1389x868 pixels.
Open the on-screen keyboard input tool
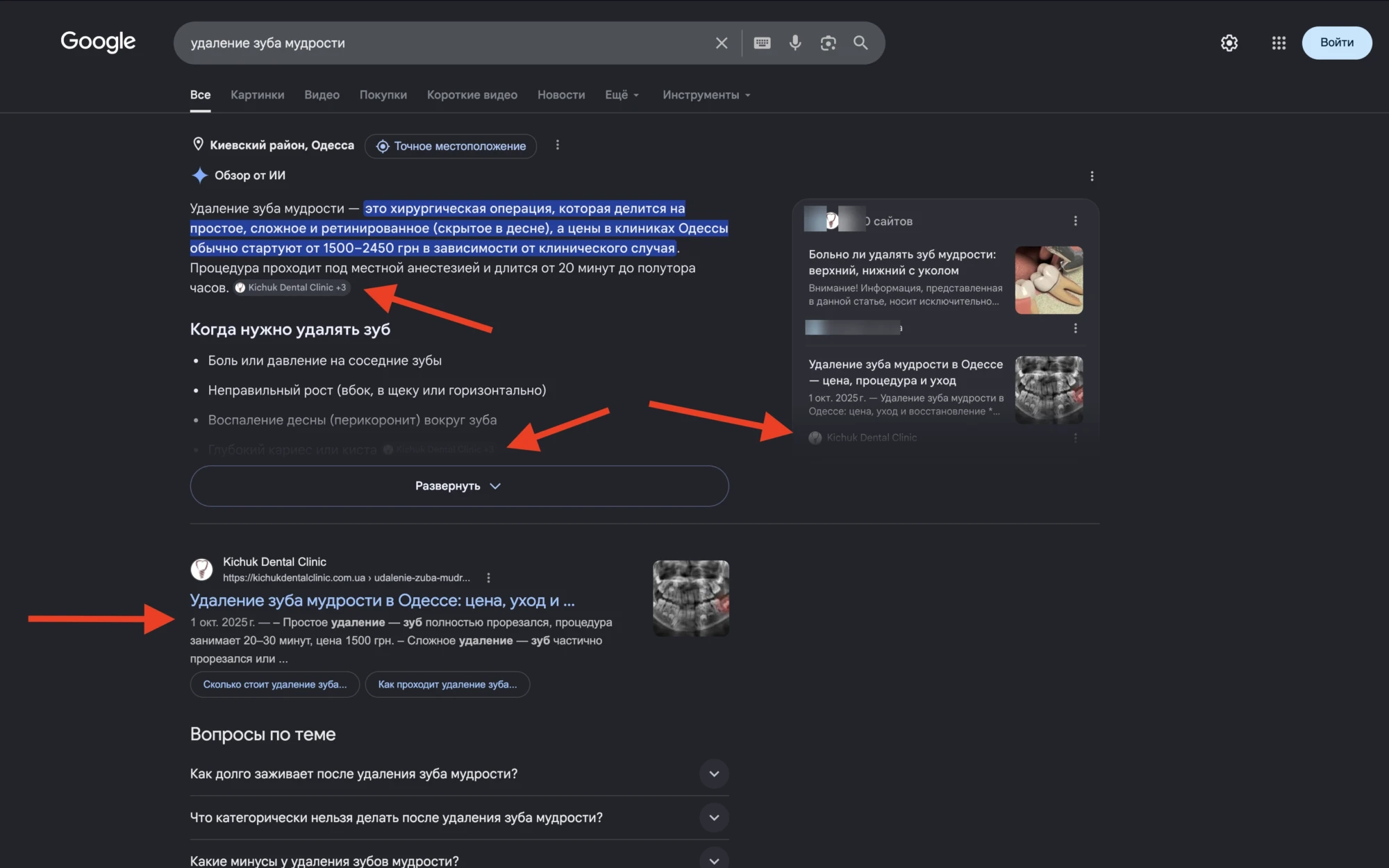click(x=762, y=43)
